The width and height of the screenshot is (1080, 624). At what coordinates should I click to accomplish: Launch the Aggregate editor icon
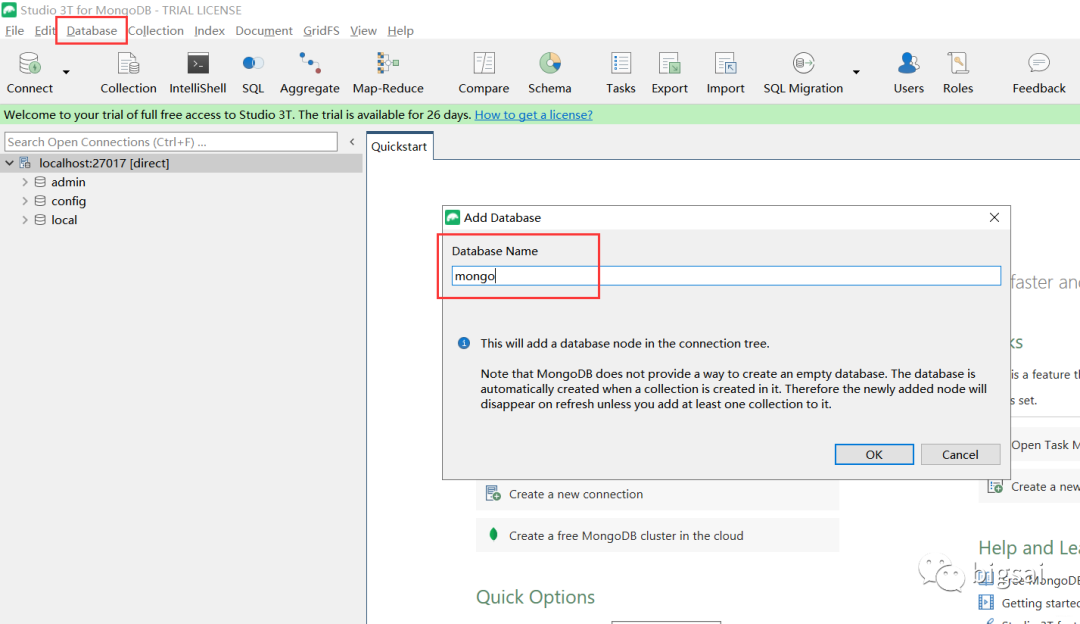[x=309, y=65]
